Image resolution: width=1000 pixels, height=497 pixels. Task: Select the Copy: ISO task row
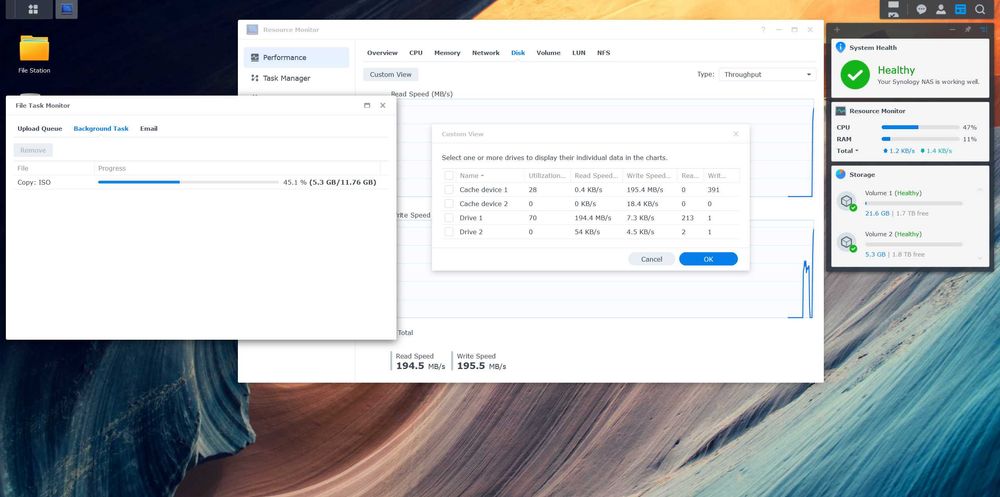pyautogui.click(x=200, y=182)
